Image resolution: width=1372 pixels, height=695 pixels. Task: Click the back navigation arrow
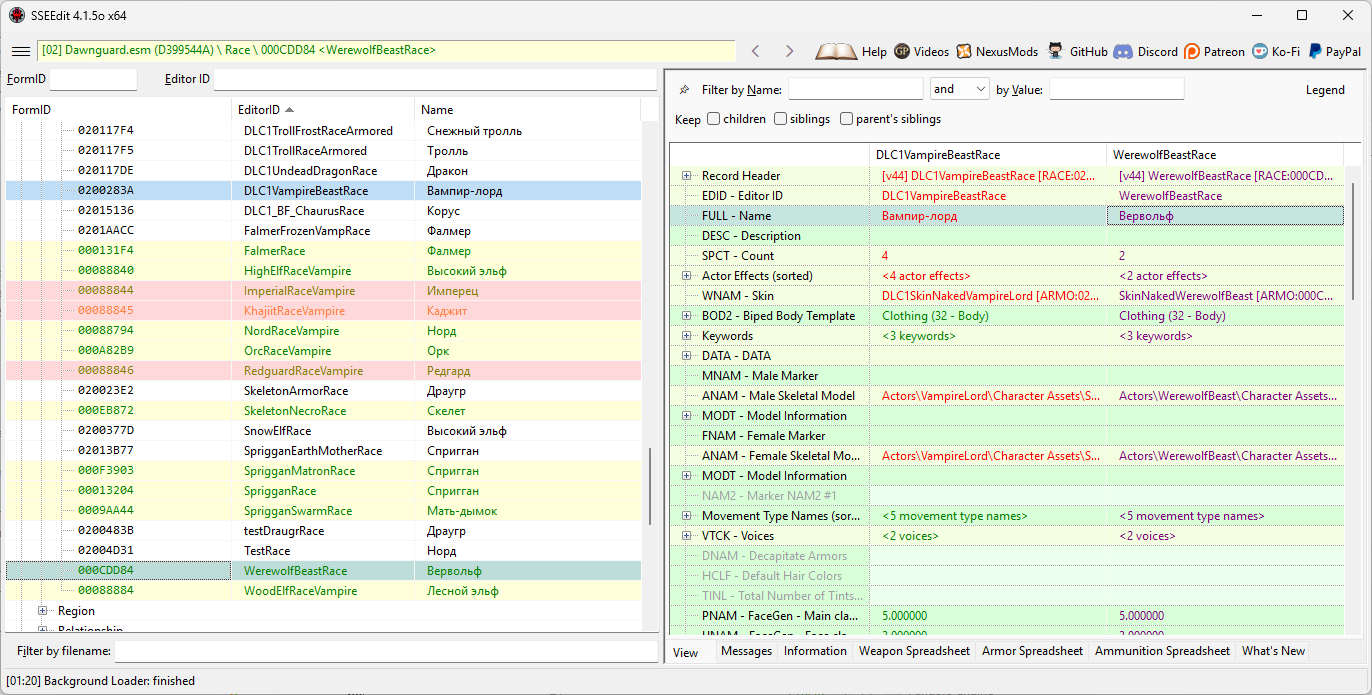[756, 51]
